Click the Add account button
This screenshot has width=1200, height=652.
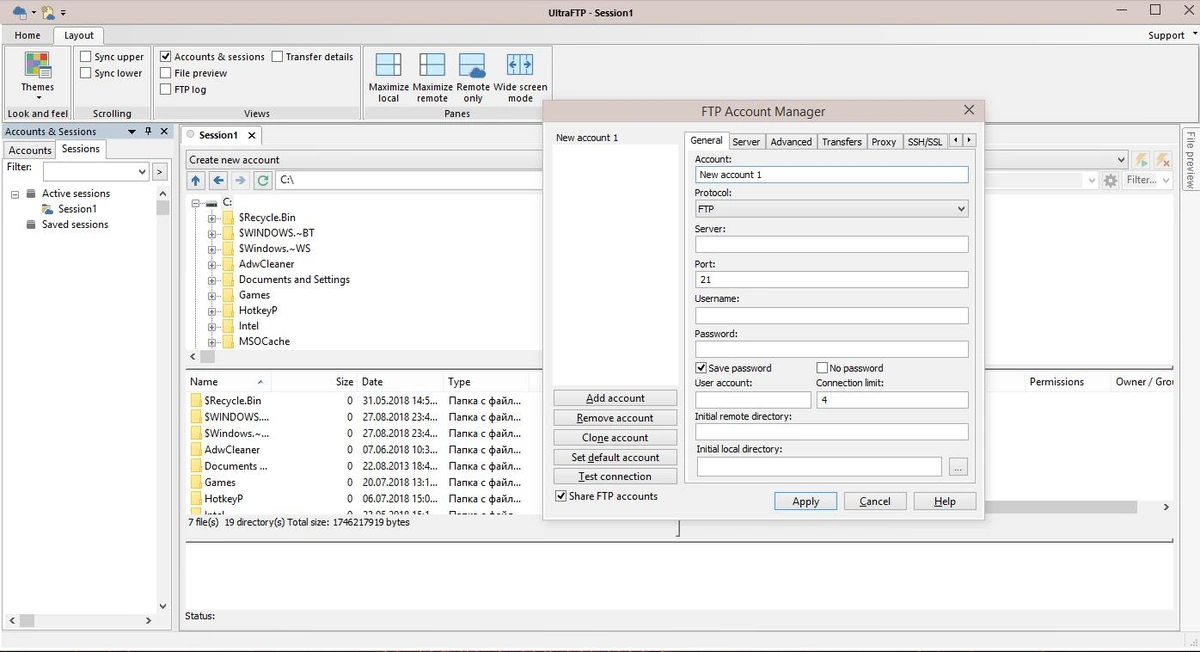click(x=615, y=398)
